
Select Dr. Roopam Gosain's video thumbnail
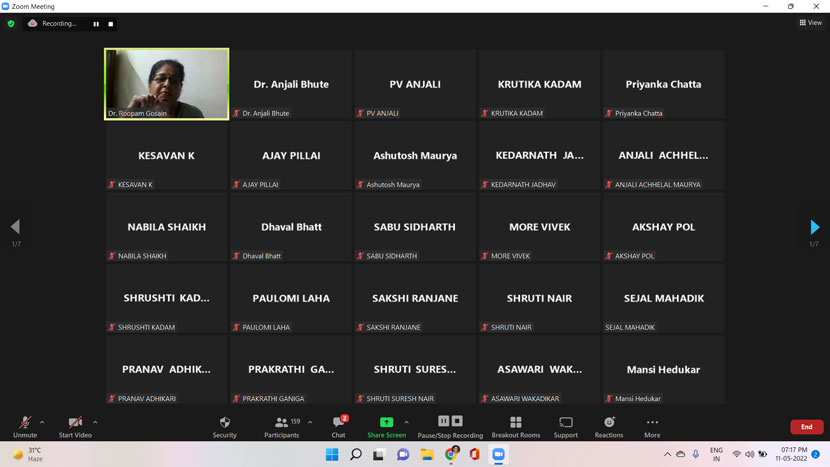coord(166,83)
